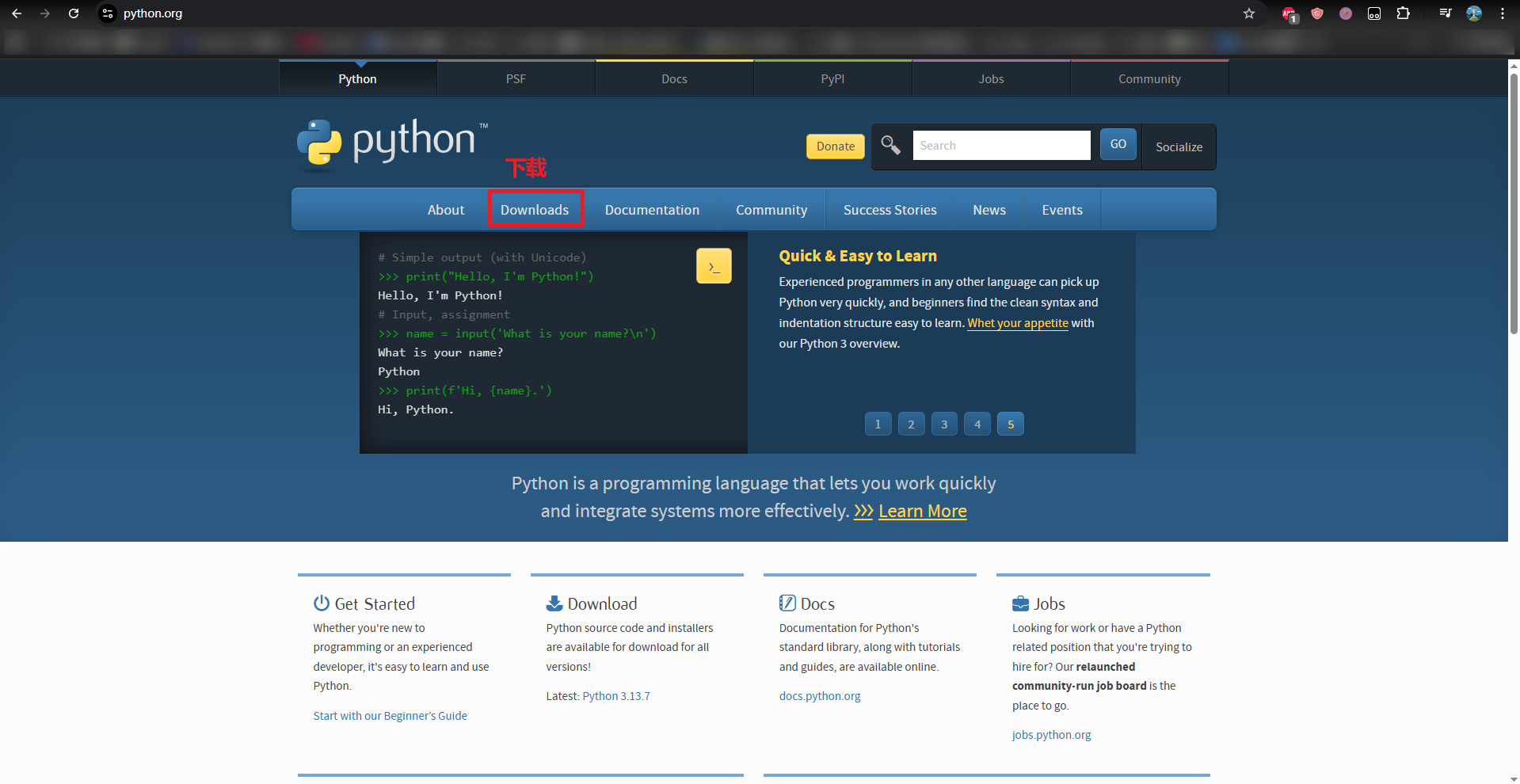Click the Search input field
This screenshot has width=1520, height=784.
coord(1001,146)
